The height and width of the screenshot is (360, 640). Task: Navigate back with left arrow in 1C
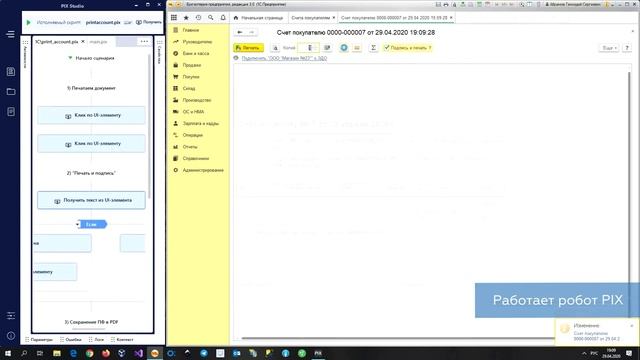coord(240,32)
